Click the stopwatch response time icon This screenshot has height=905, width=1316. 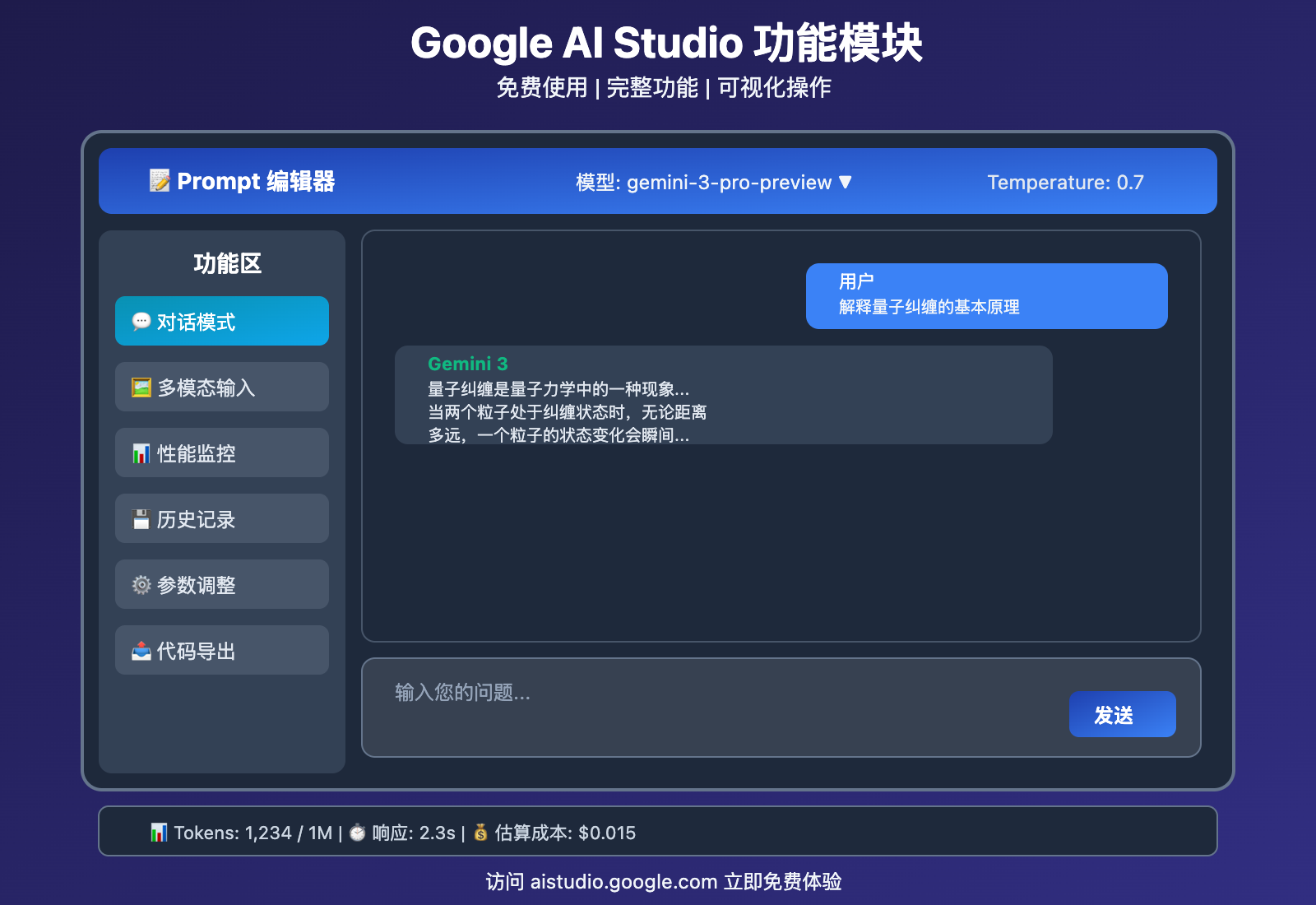358,833
